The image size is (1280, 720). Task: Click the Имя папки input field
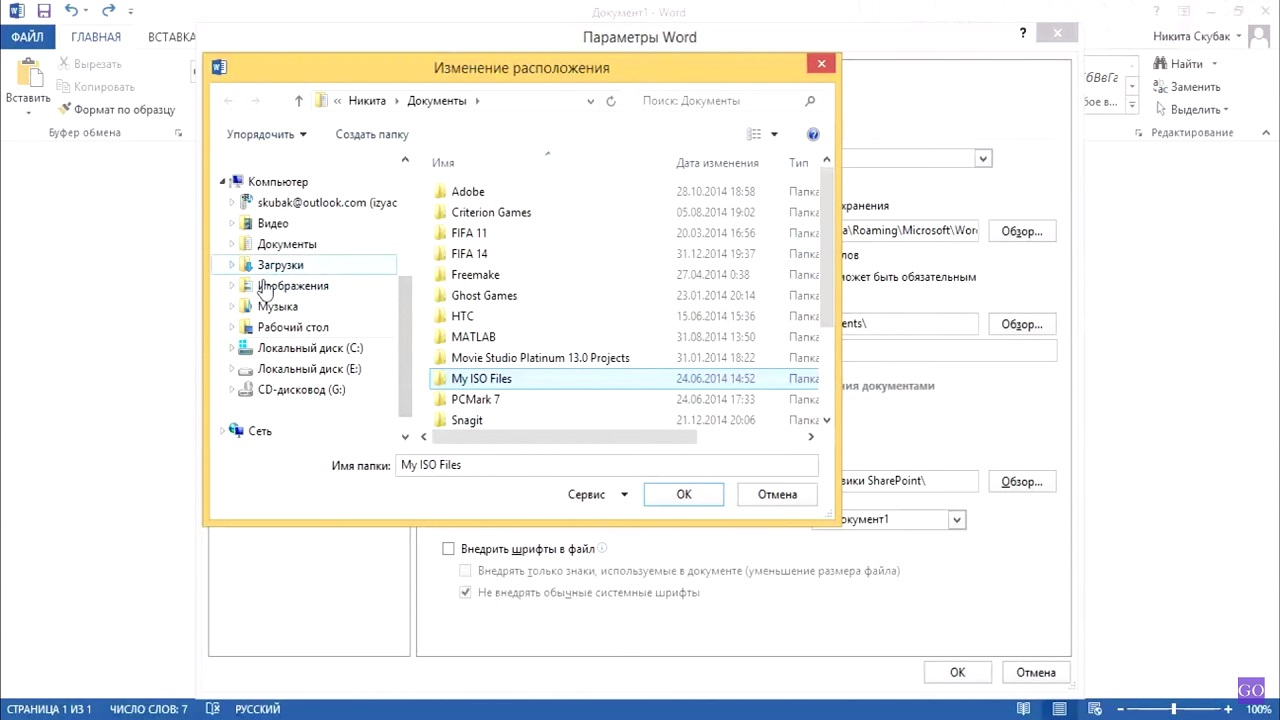tap(606, 465)
